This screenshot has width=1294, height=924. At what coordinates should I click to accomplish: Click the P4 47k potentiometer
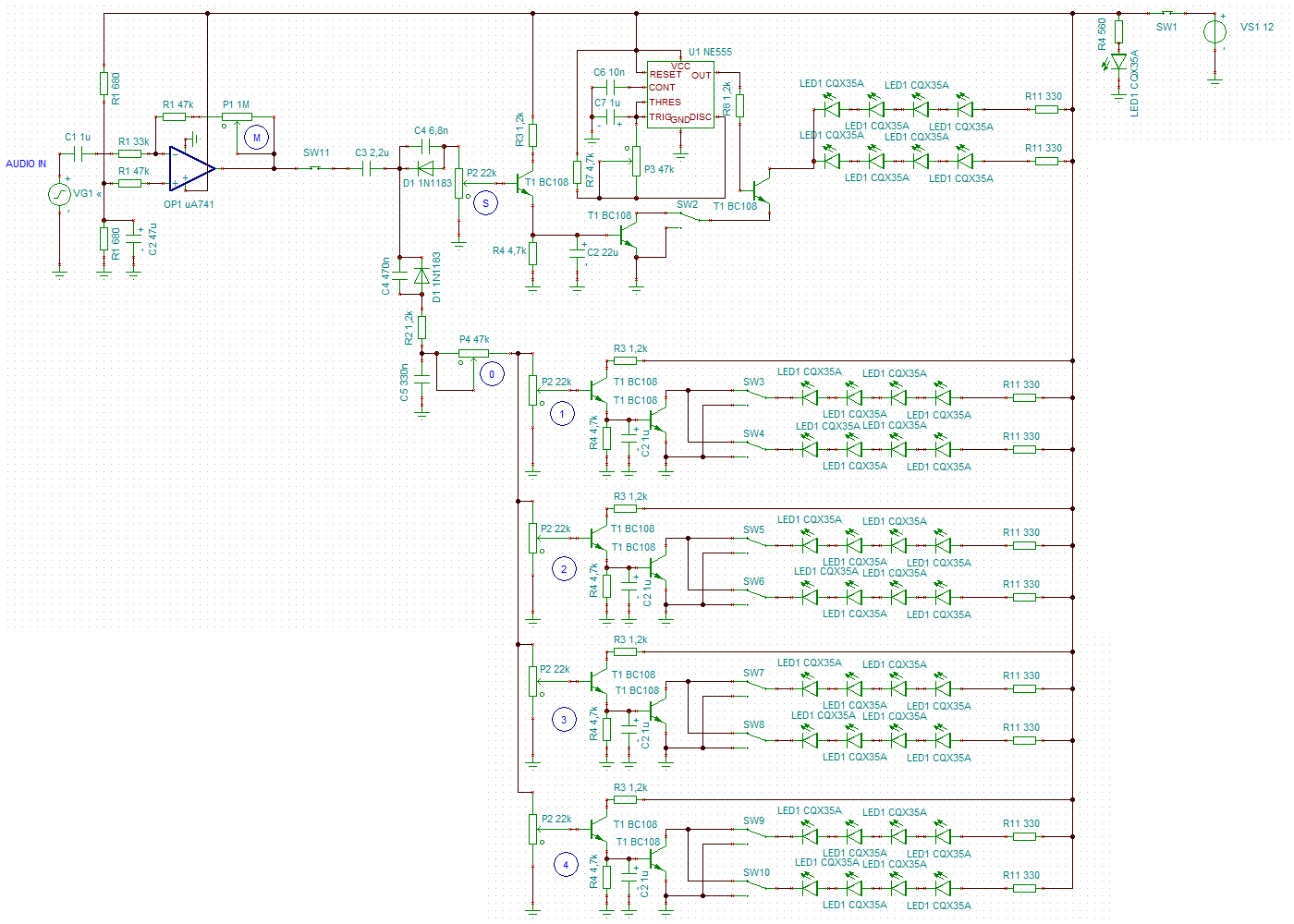click(x=473, y=354)
